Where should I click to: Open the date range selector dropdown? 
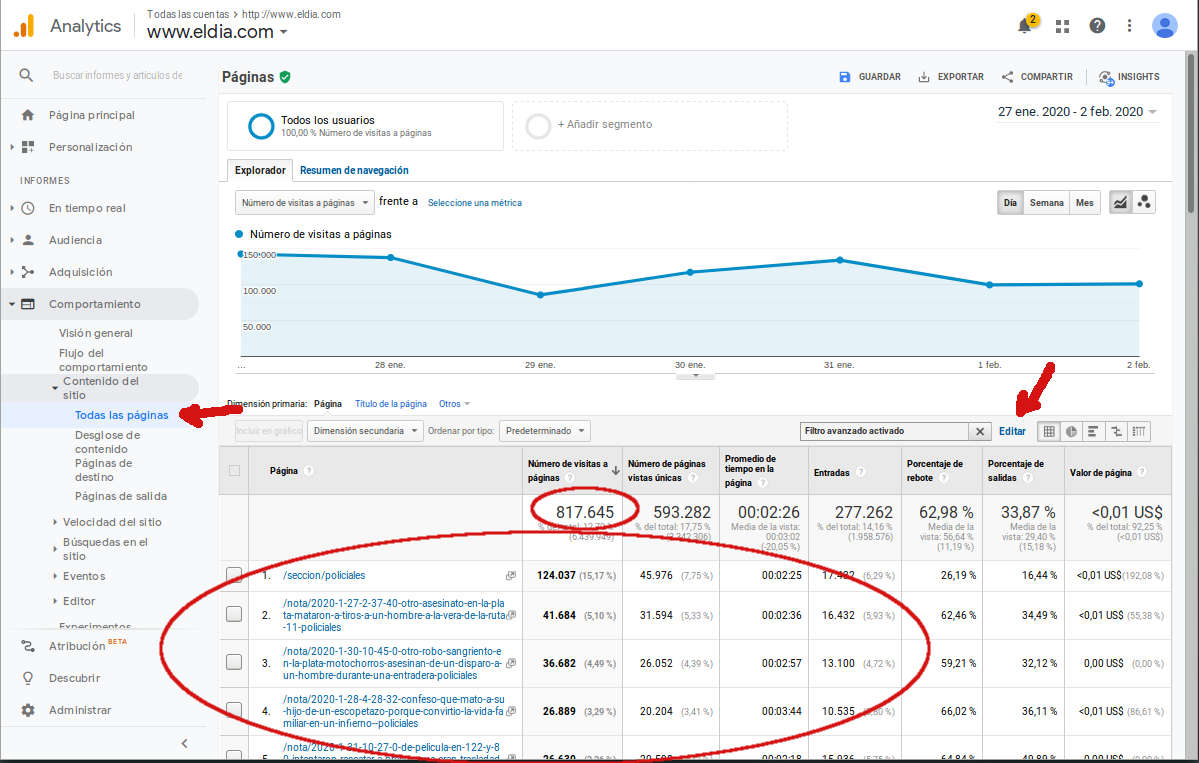[x=1077, y=112]
